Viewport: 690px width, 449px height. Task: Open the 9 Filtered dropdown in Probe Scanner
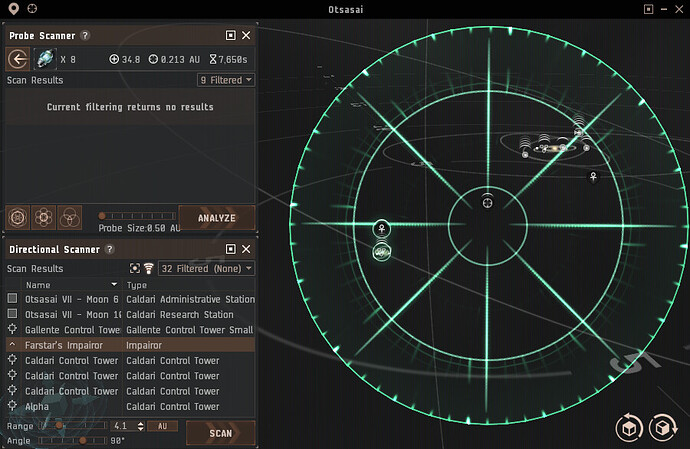(x=226, y=80)
